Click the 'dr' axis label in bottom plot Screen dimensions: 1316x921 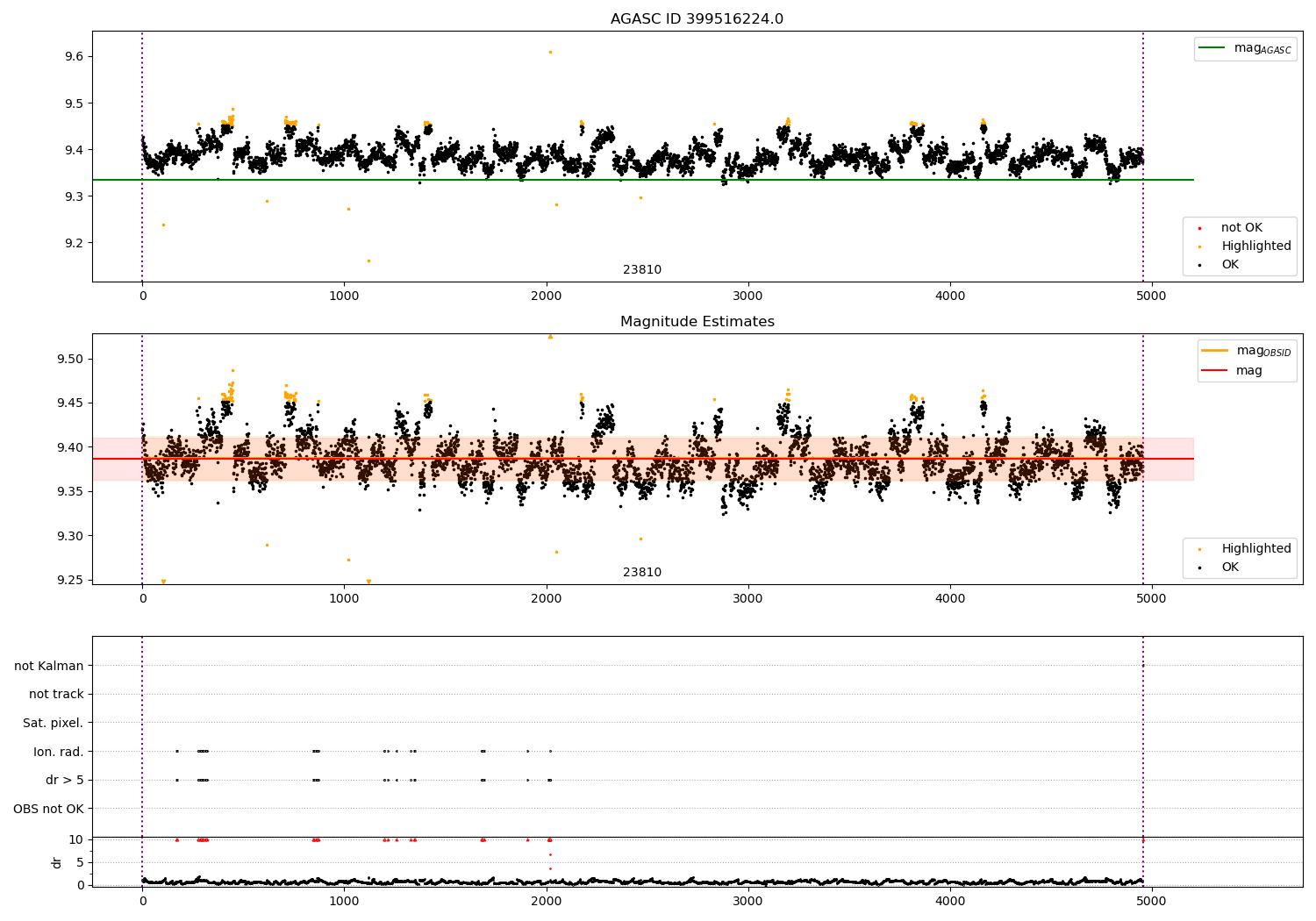point(57,862)
